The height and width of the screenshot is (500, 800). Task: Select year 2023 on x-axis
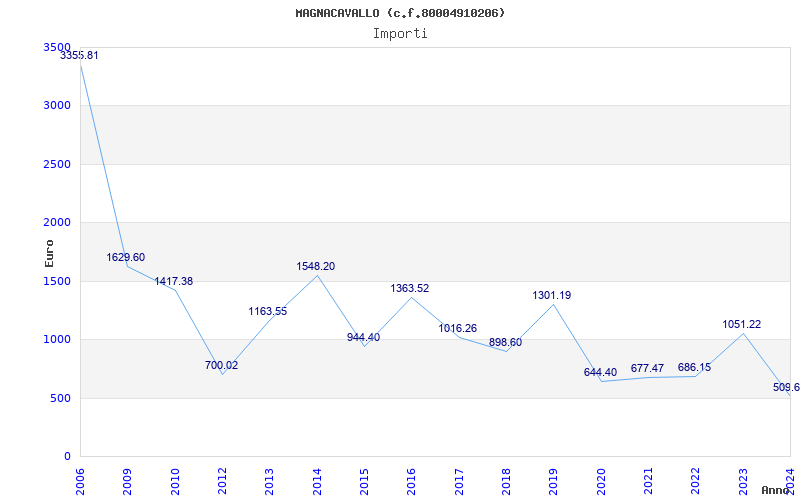coord(743,480)
